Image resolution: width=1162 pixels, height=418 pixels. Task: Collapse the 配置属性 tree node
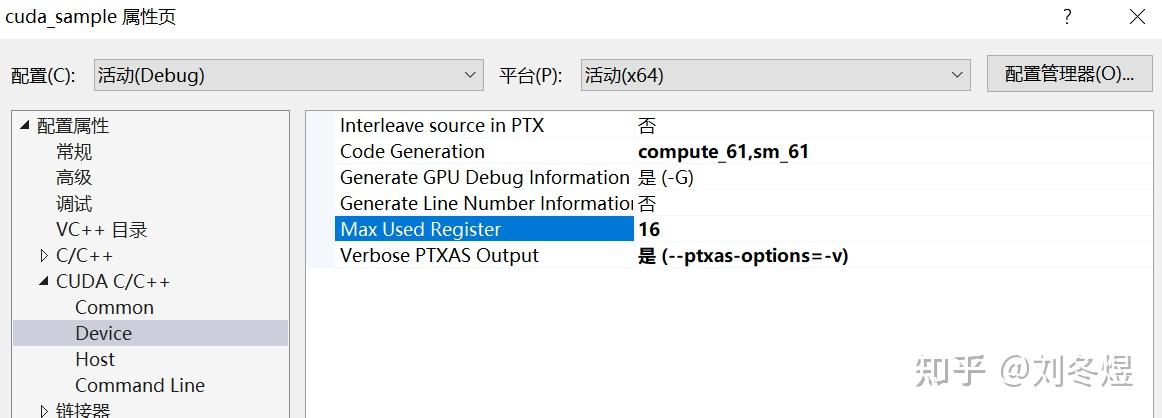pyautogui.click(x=24, y=126)
